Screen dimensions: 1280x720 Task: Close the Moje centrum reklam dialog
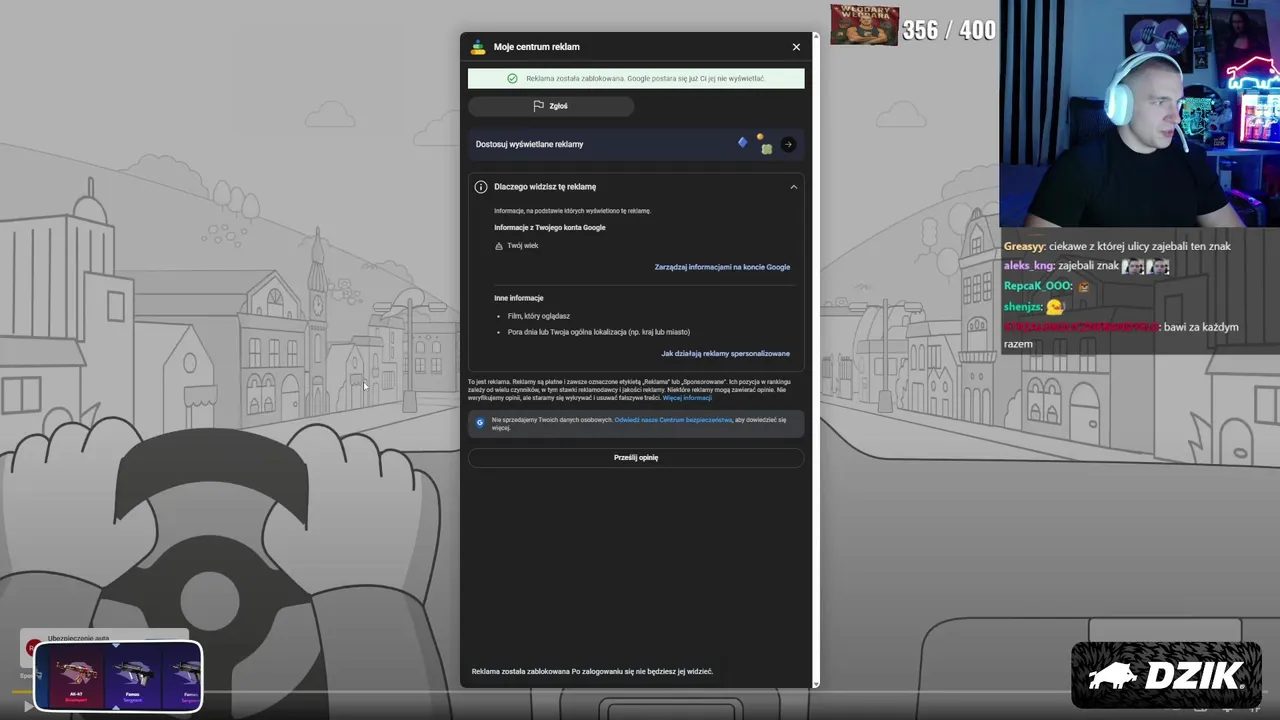pyautogui.click(x=796, y=47)
